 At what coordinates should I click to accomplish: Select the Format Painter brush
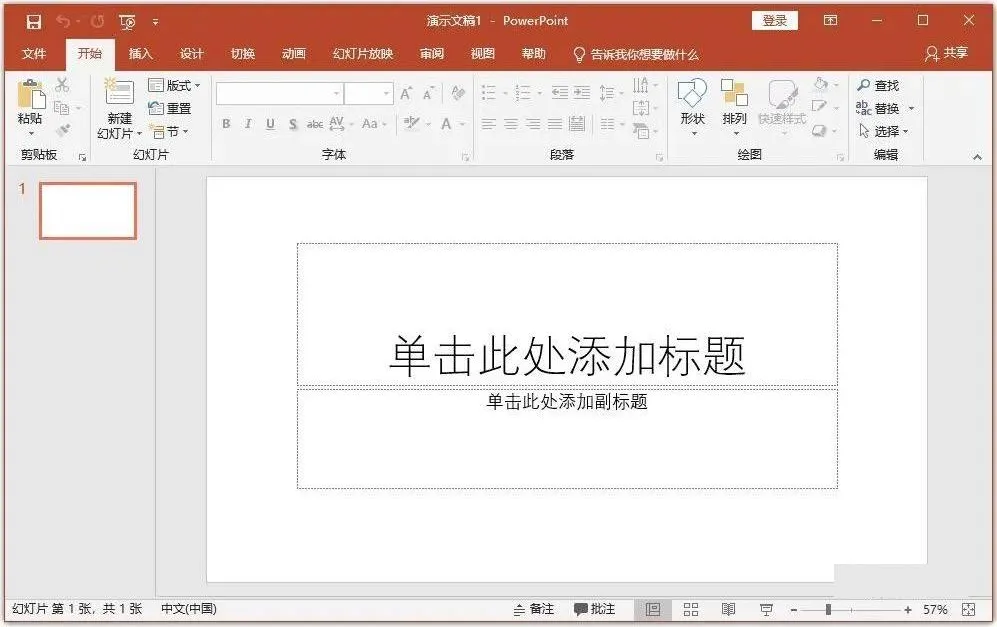[x=62, y=130]
